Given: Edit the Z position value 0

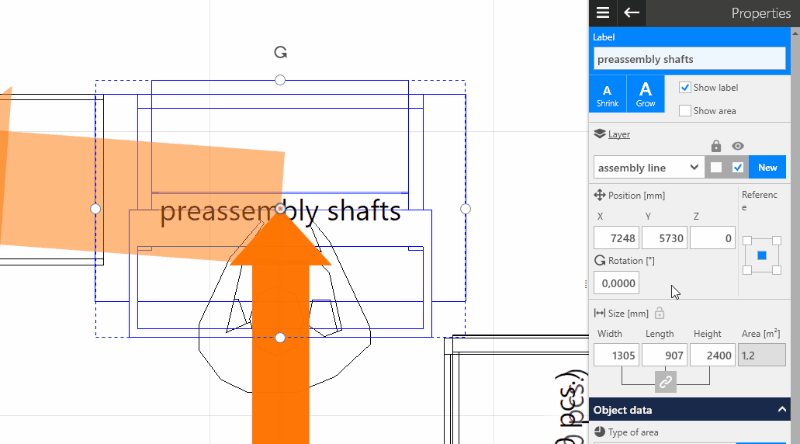Looking at the screenshot, I should [712, 238].
